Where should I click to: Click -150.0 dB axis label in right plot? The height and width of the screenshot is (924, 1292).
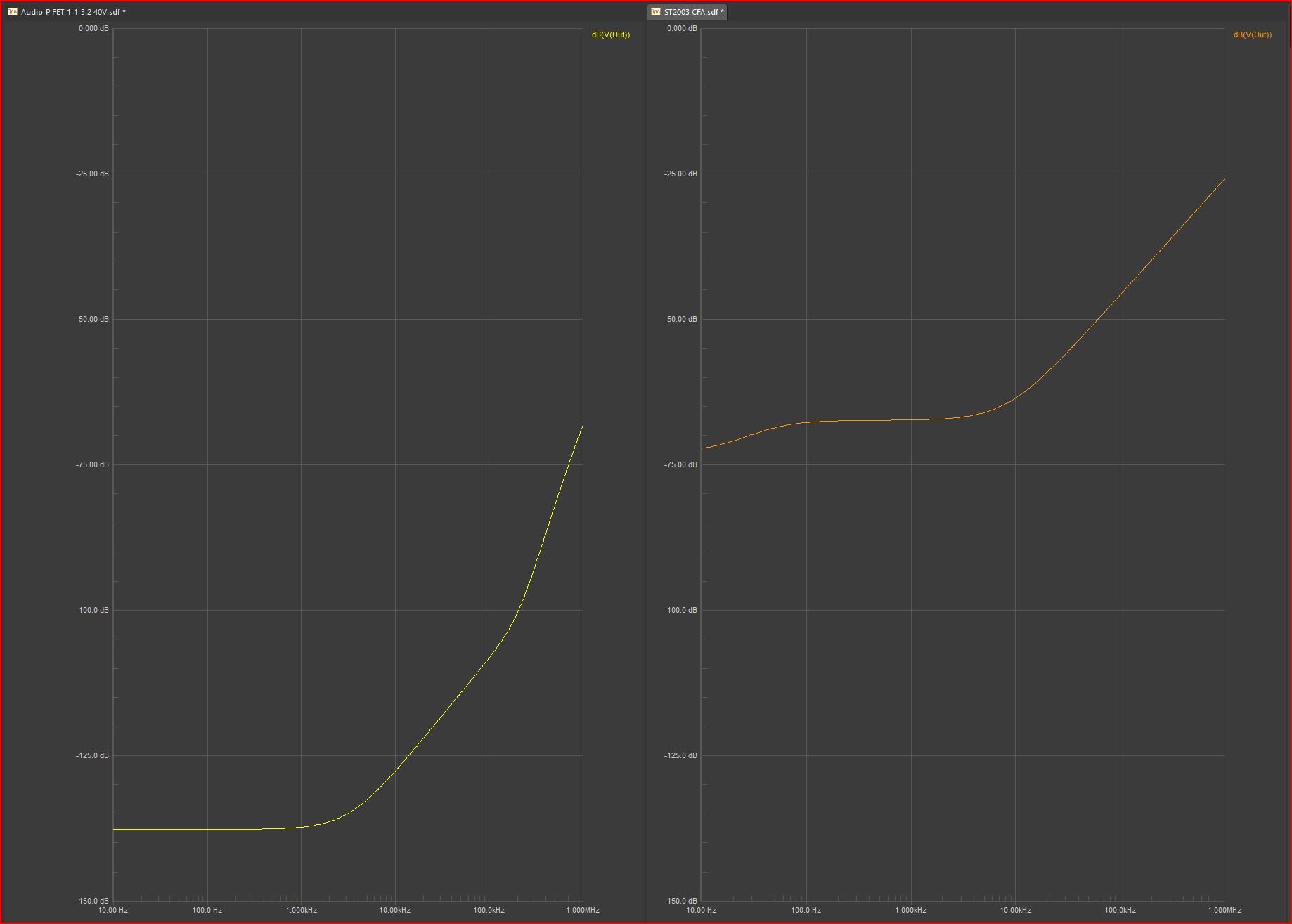pos(680,901)
